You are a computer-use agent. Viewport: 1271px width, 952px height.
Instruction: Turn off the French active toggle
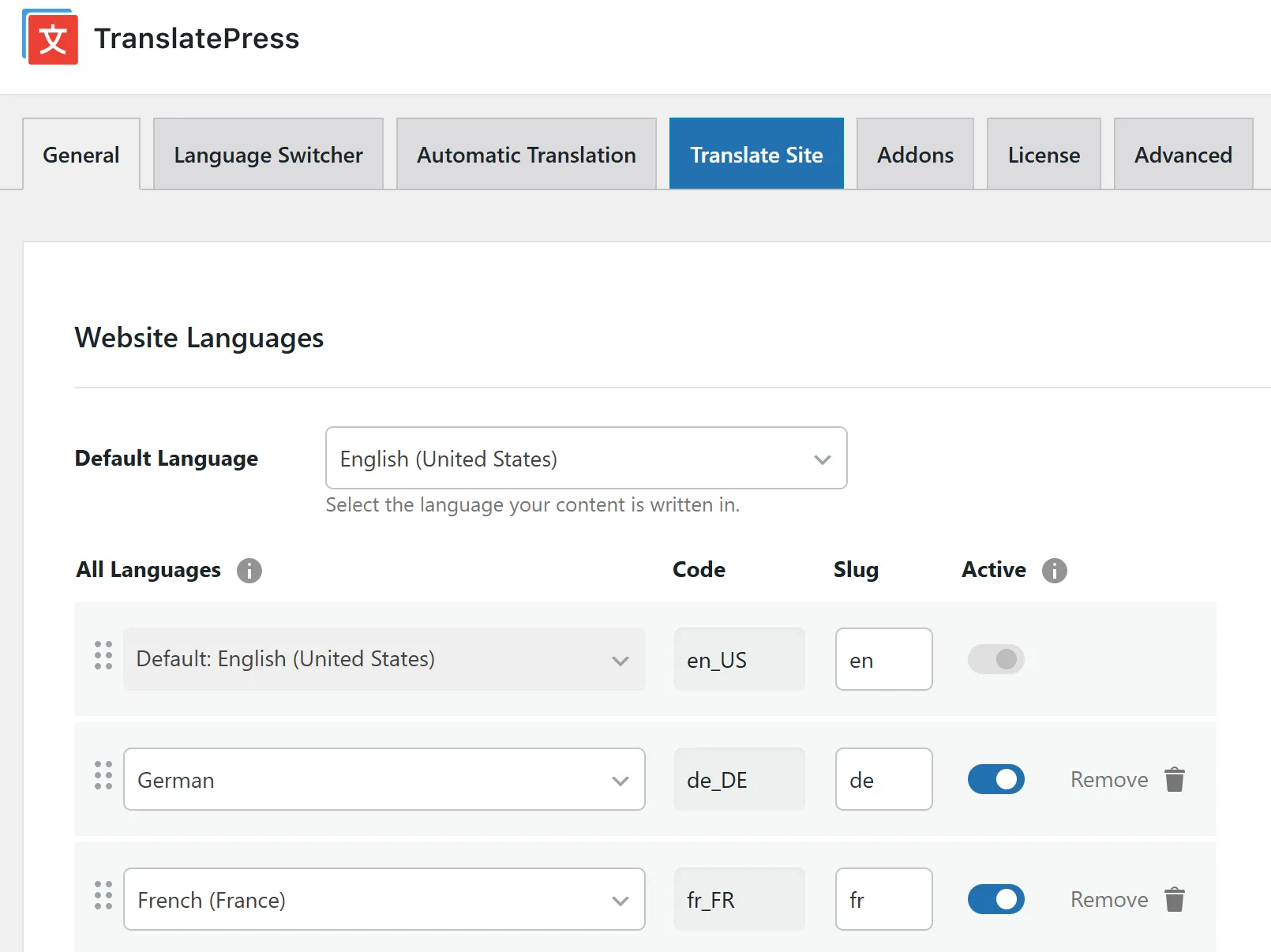(995, 899)
